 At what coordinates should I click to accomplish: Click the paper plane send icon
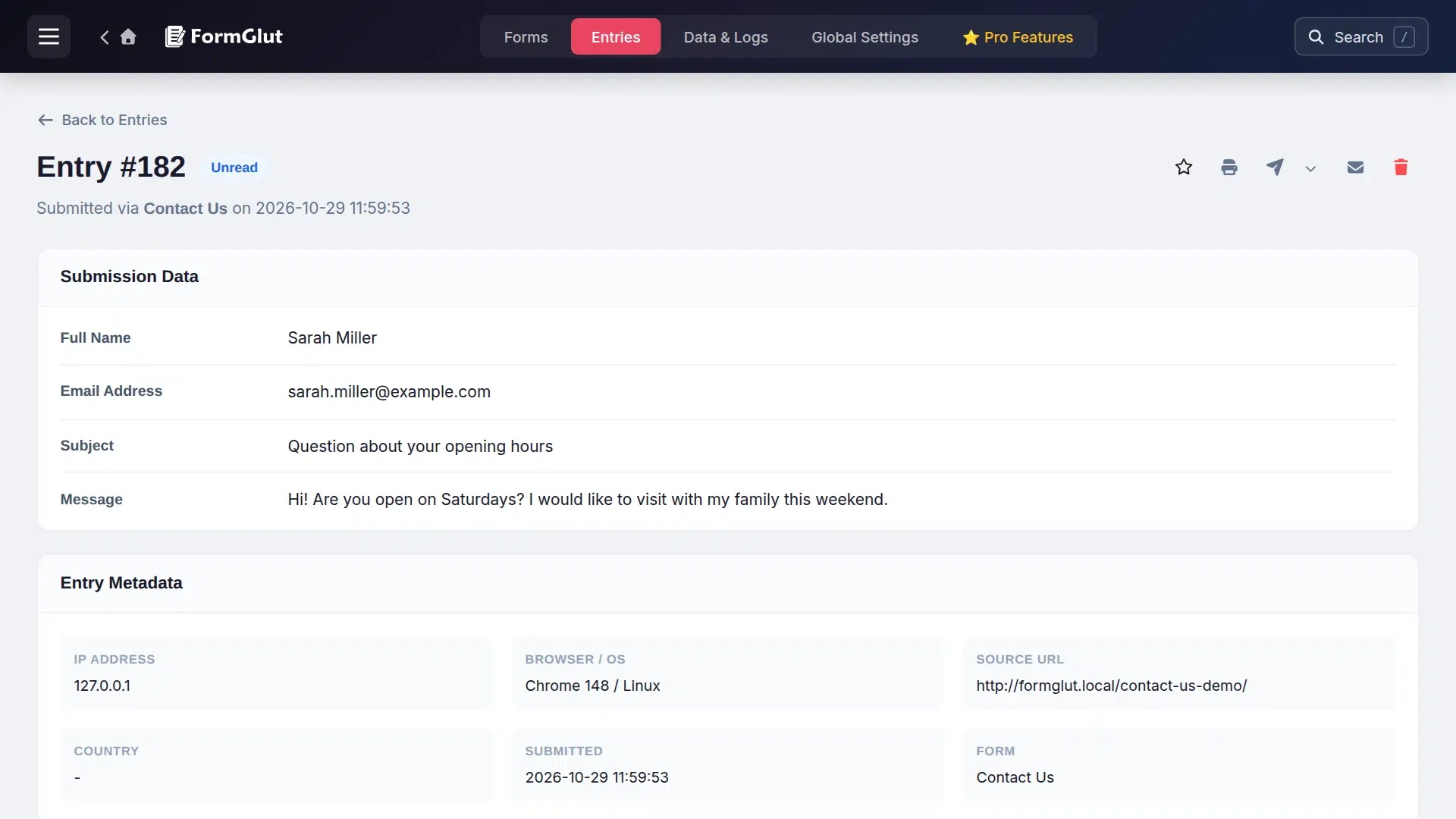[x=1275, y=167]
